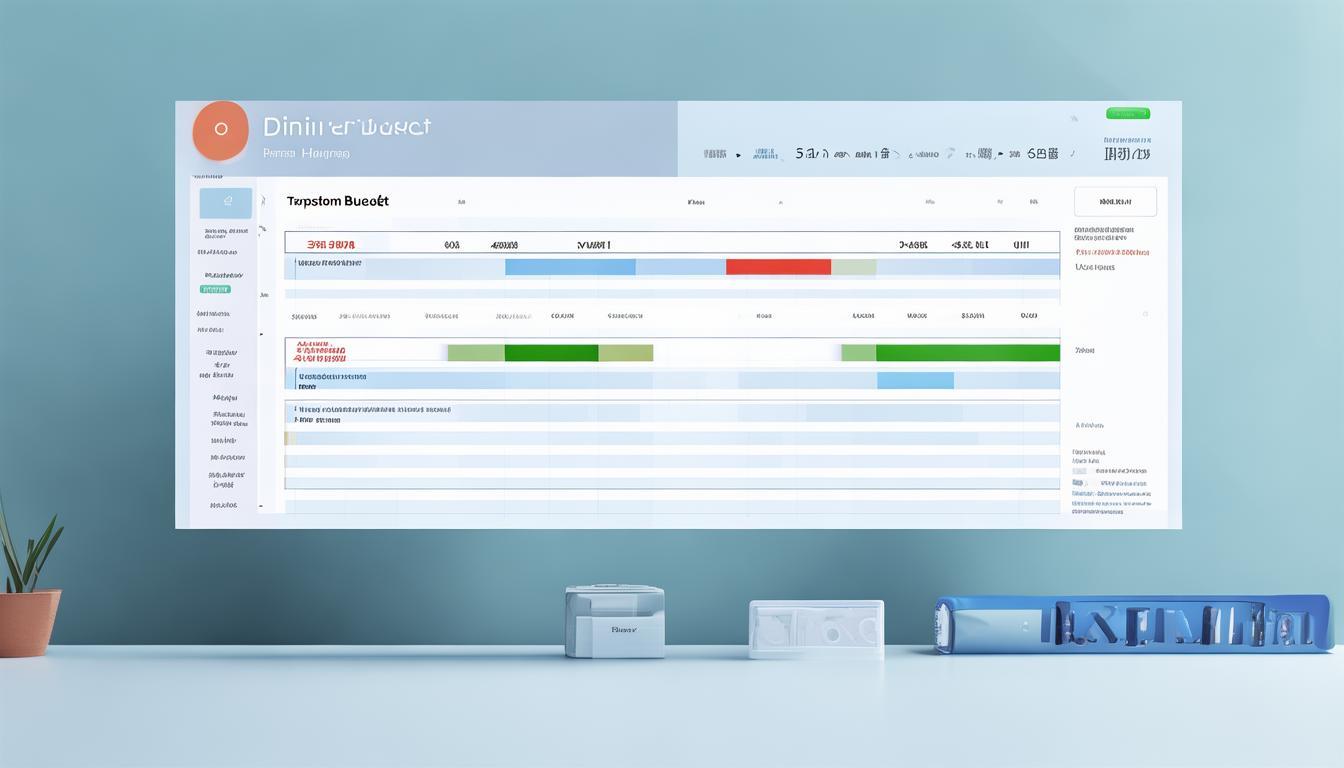The height and width of the screenshot is (768, 1344).
Task: Click the red two-line label in second section
Action: coord(320,352)
